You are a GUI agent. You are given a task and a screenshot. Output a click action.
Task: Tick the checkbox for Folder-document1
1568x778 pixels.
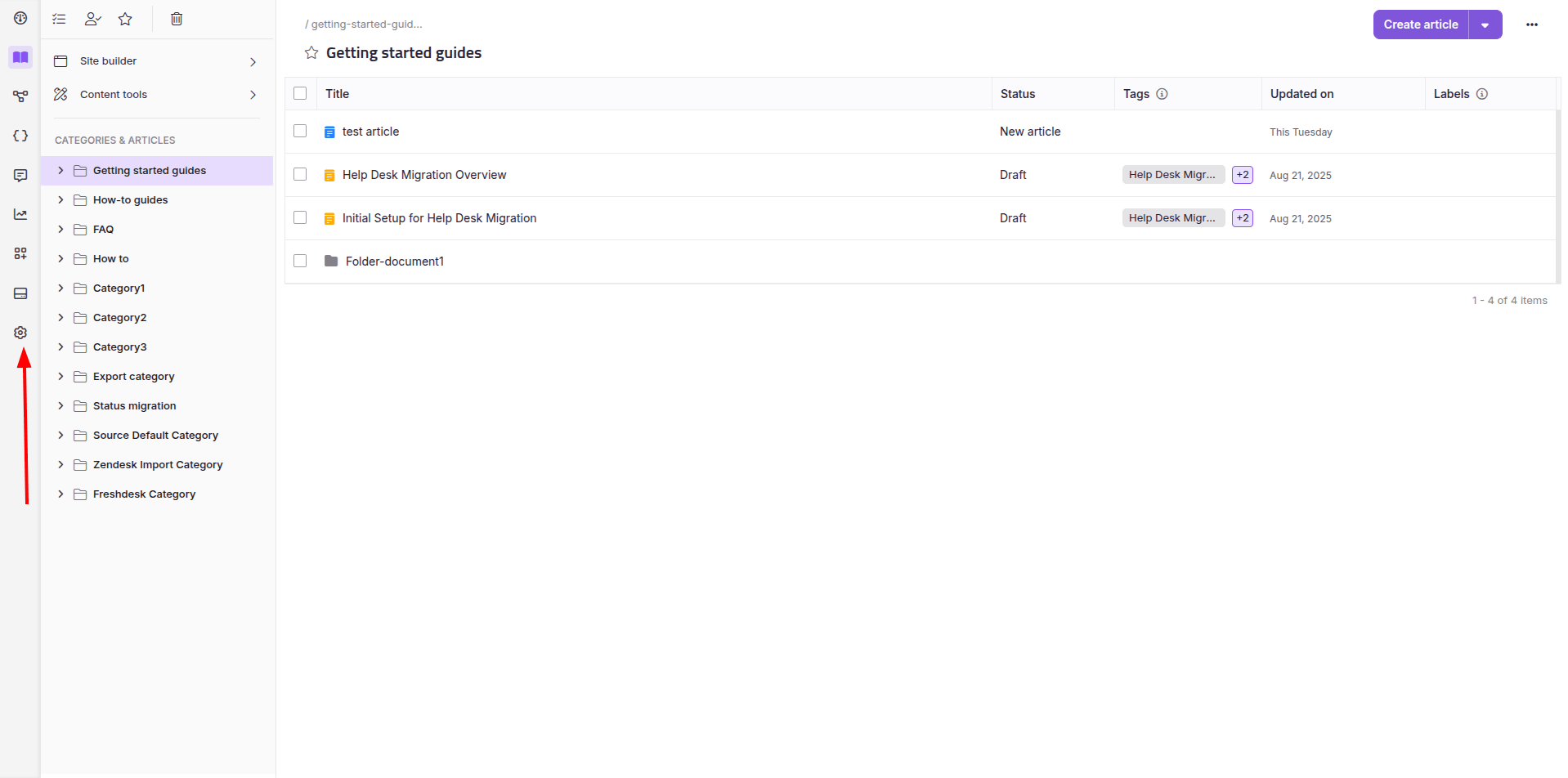(300, 261)
